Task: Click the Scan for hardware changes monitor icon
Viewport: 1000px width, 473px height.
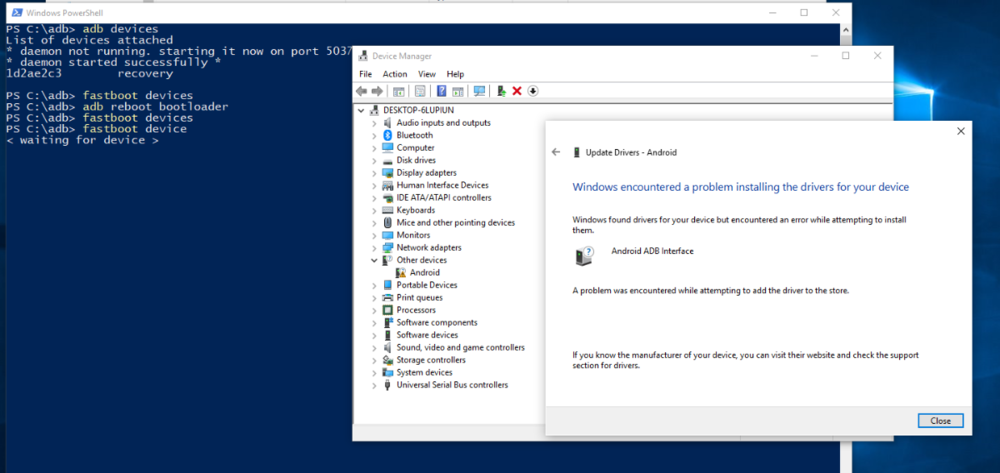Action: [x=479, y=91]
